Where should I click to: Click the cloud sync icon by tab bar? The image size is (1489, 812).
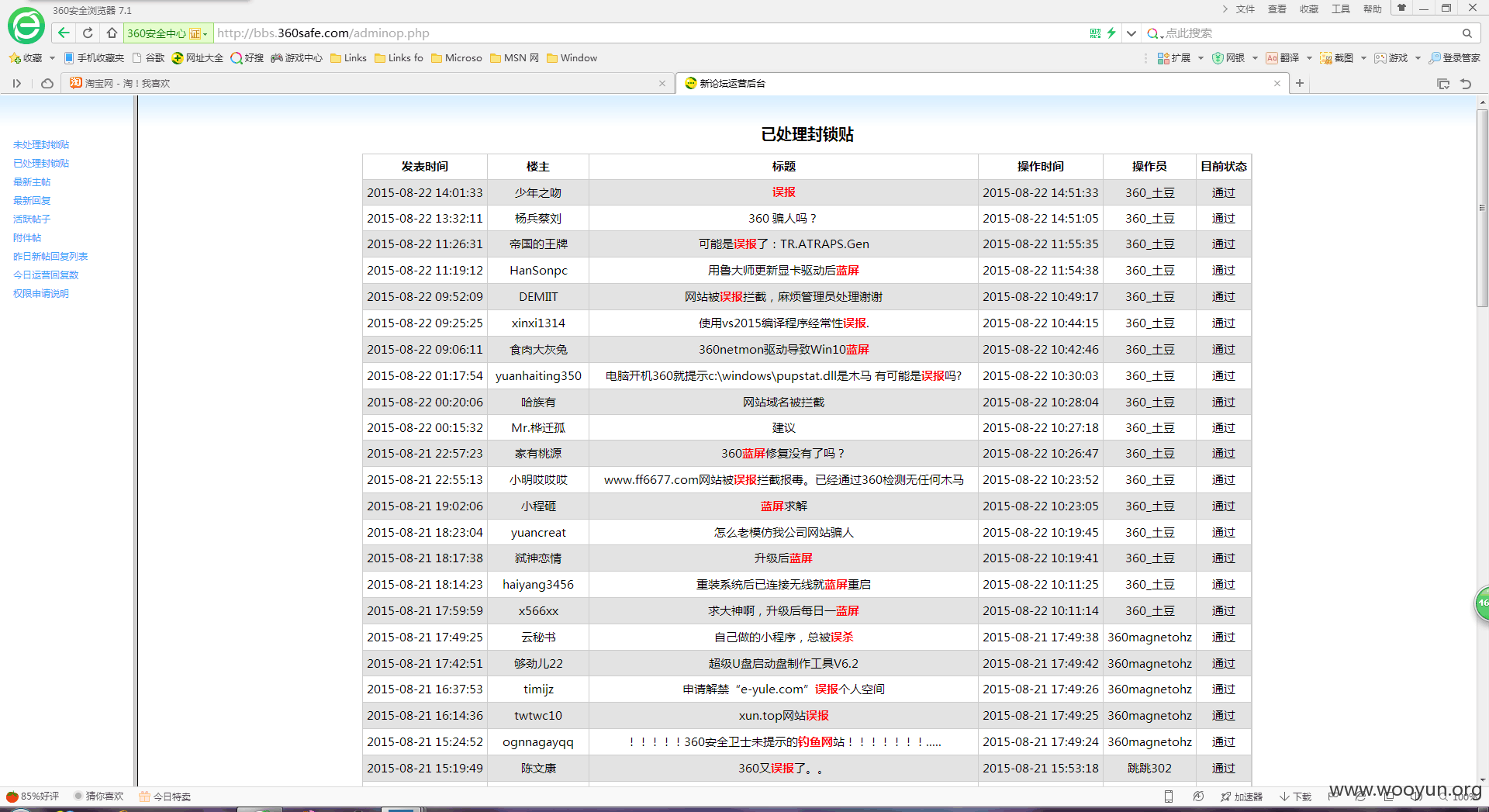[x=47, y=83]
